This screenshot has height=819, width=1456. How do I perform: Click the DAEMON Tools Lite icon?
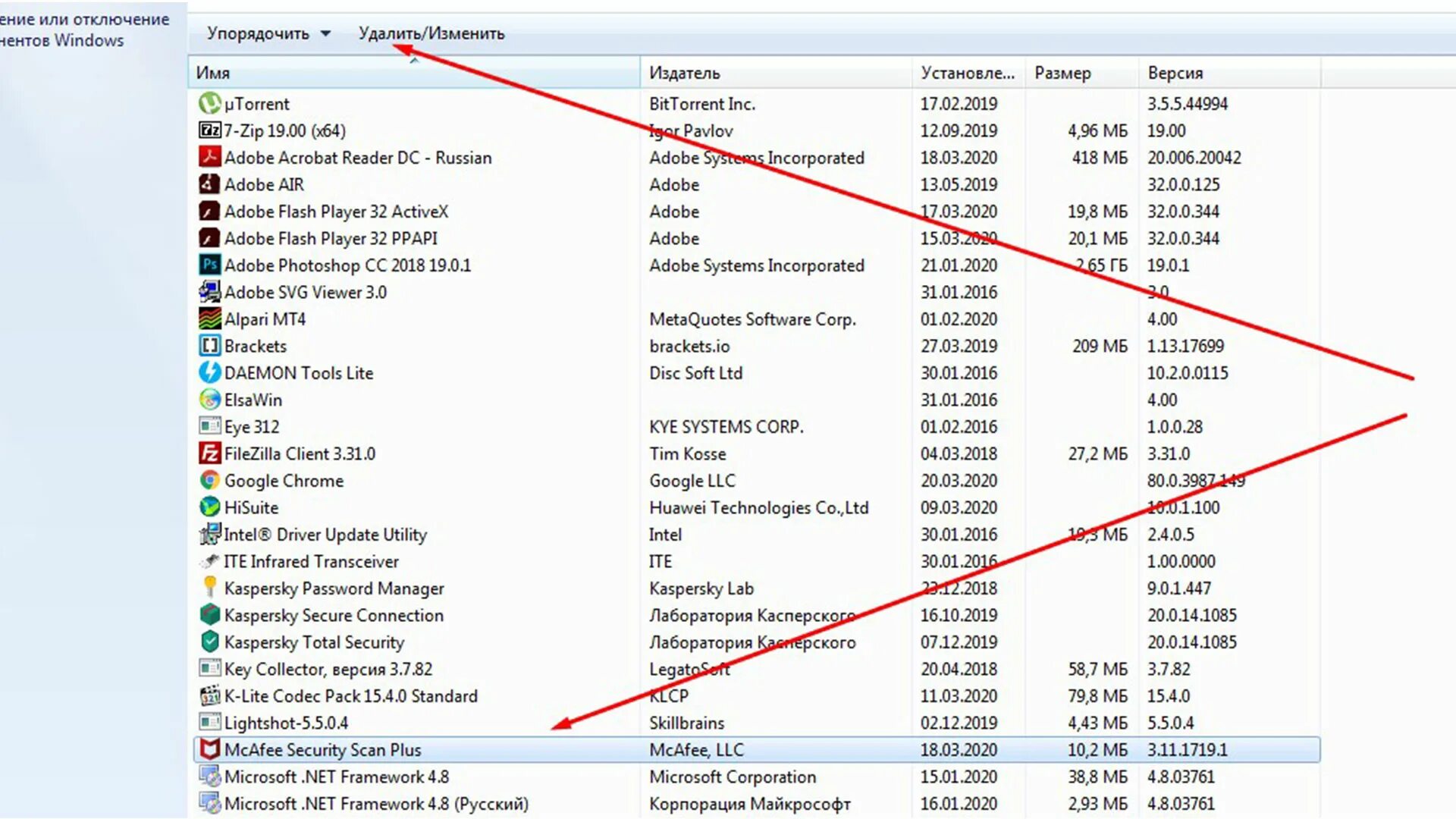[x=209, y=372]
